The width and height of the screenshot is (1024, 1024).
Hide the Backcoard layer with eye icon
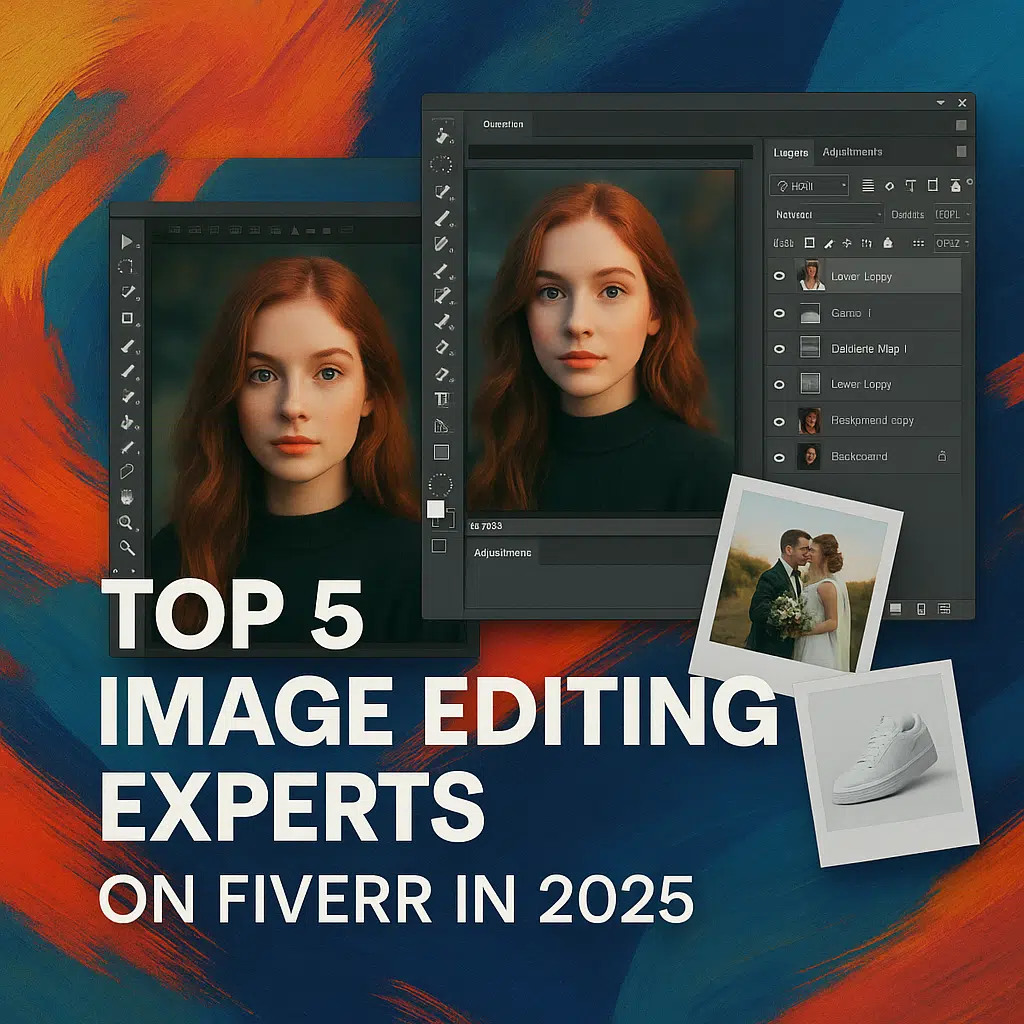click(x=780, y=457)
